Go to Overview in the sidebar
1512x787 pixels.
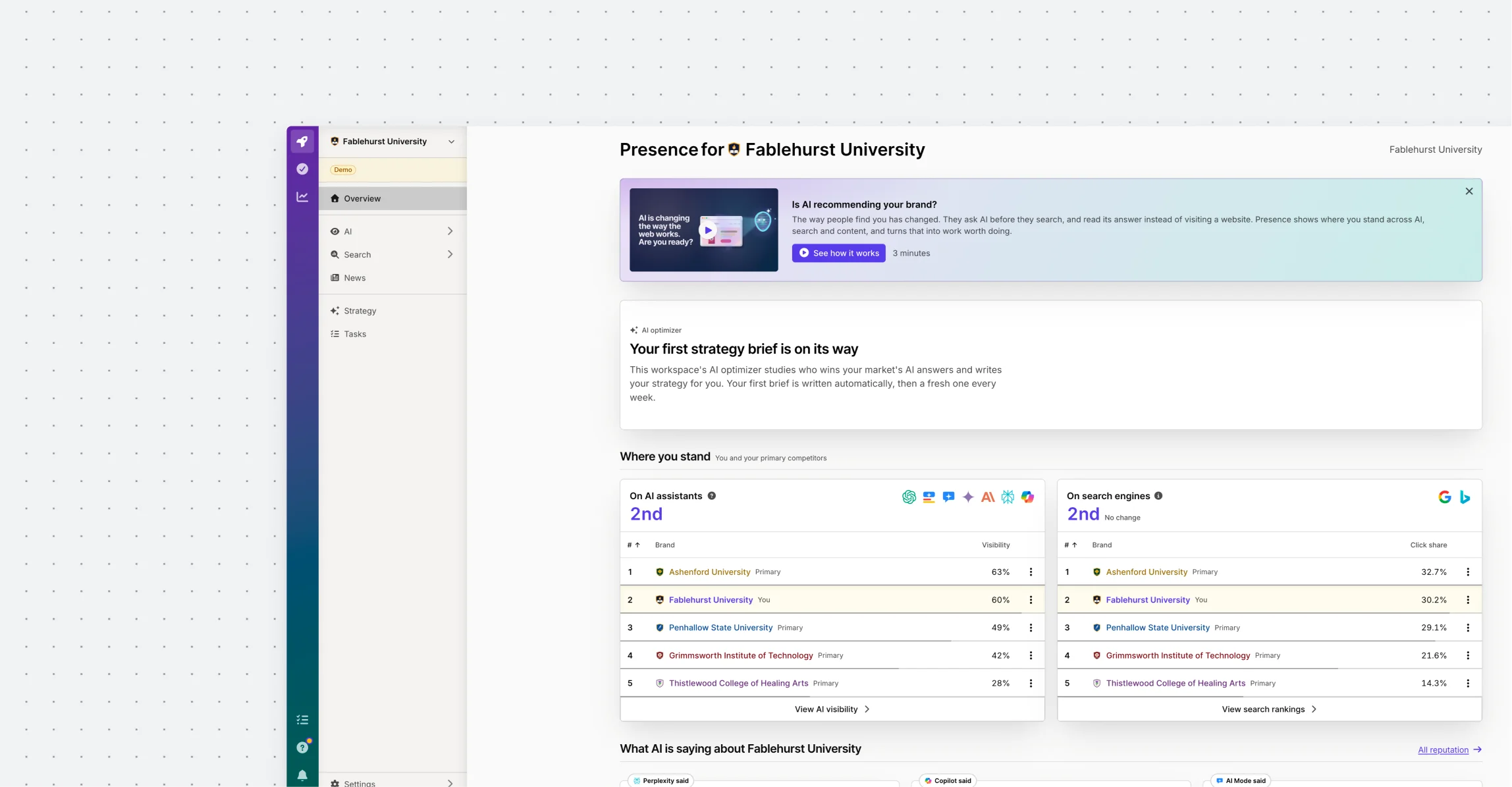(392, 198)
